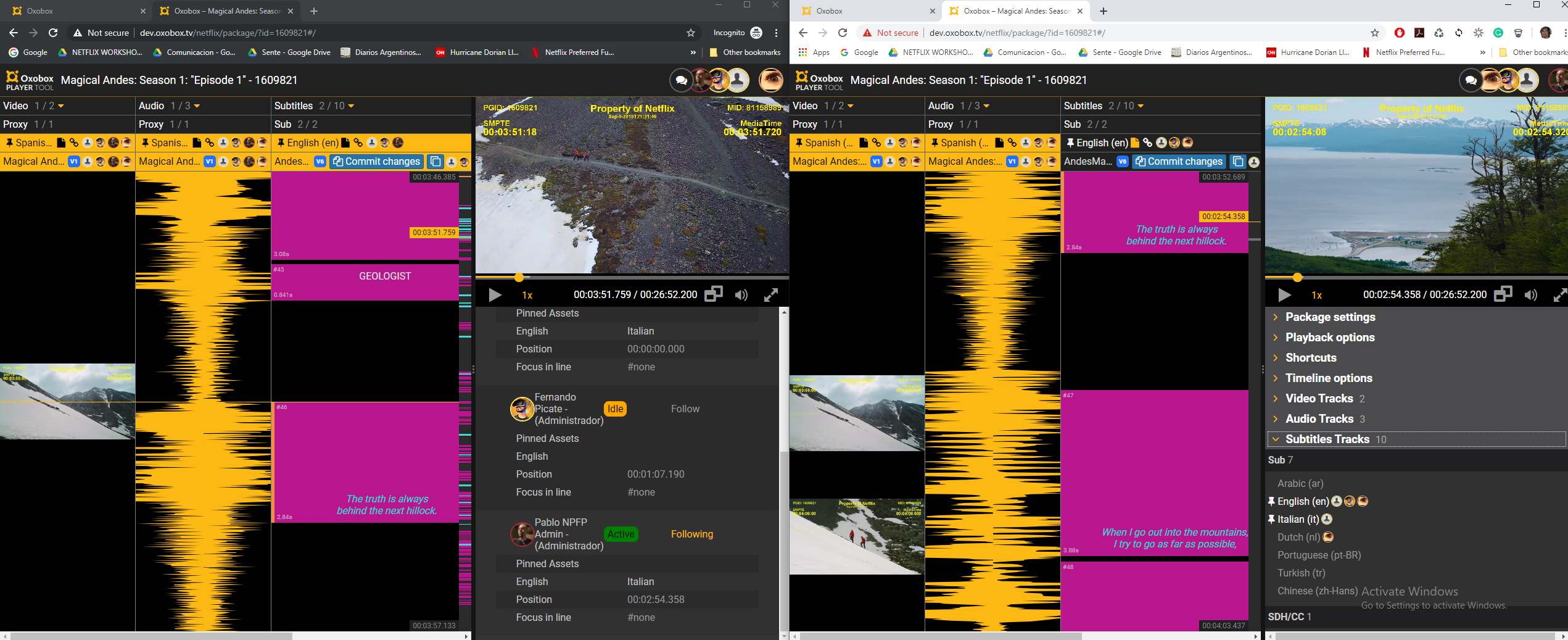Toggle picture-in-picture icon in right player
The width and height of the screenshot is (1568, 640).
point(1503,294)
